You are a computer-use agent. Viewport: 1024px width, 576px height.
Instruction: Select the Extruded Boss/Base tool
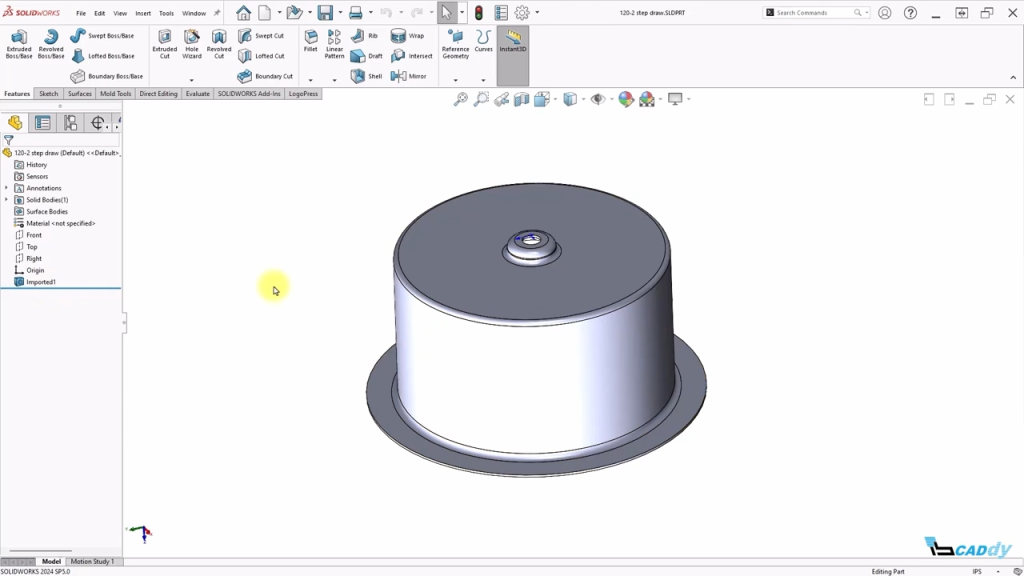pyautogui.click(x=19, y=44)
